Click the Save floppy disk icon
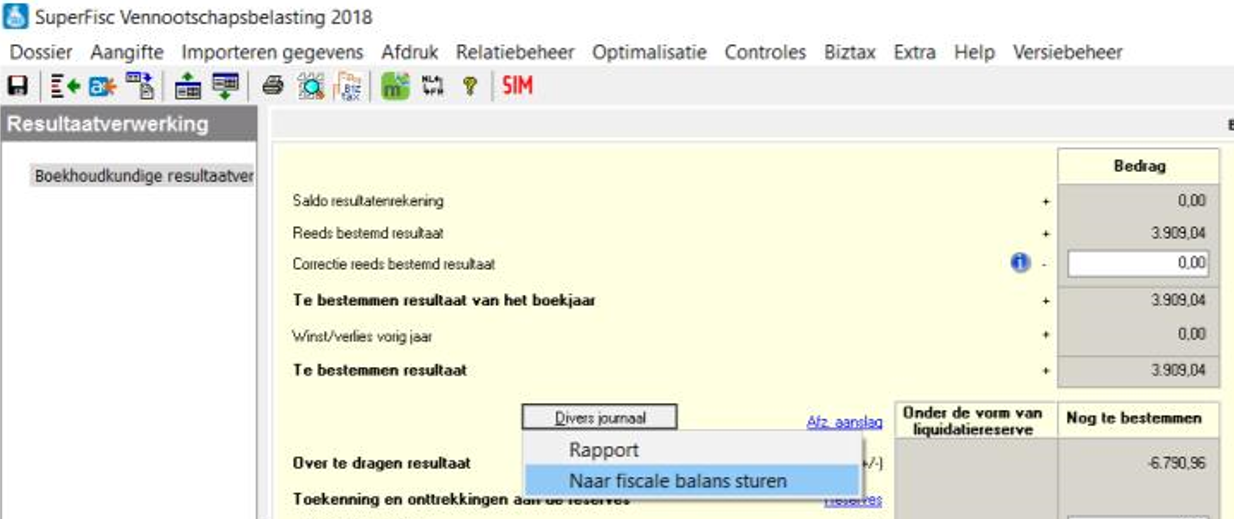 coord(17,87)
